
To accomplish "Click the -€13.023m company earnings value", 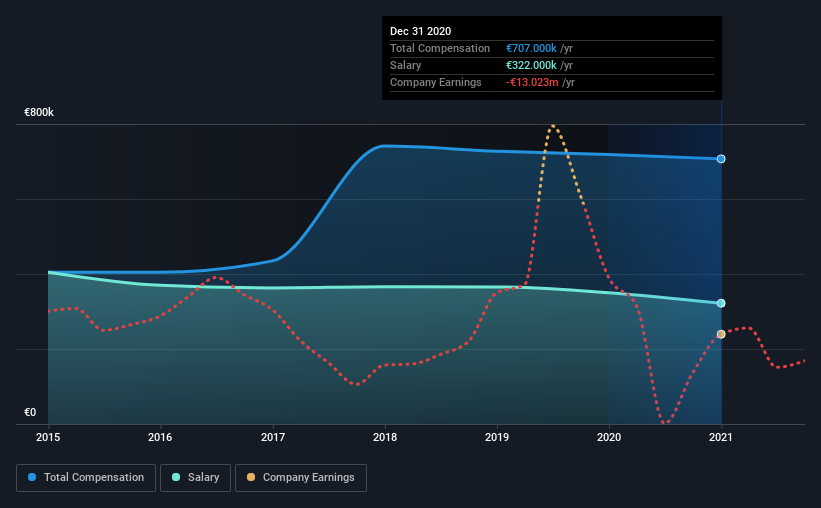I will 532,82.
